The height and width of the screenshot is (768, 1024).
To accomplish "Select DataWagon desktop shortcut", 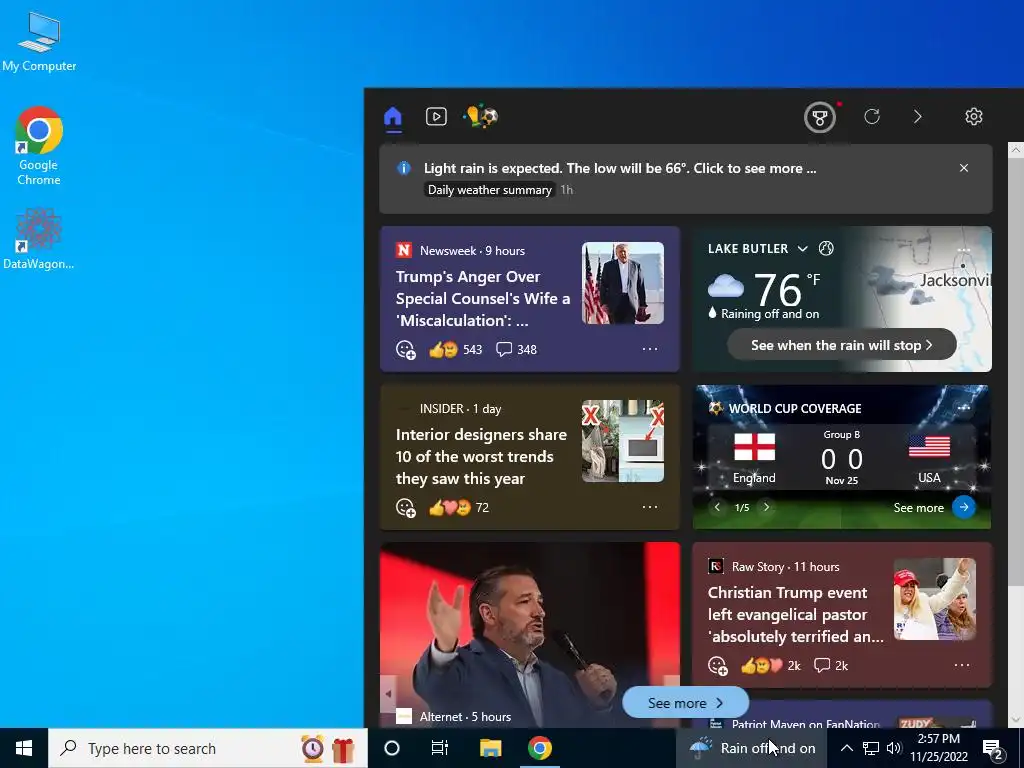I will [39, 238].
